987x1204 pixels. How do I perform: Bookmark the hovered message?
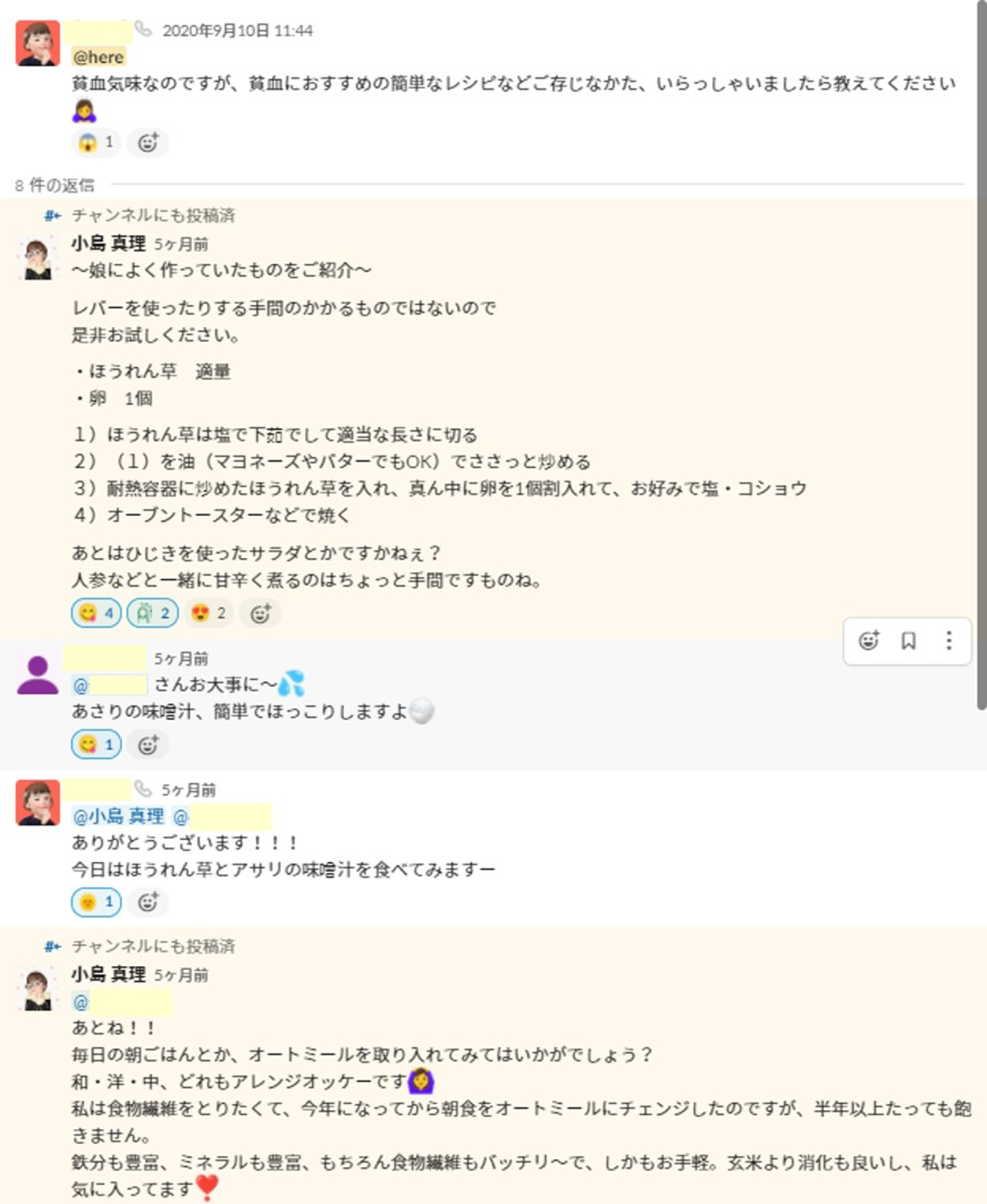click(x=908, y=641)
